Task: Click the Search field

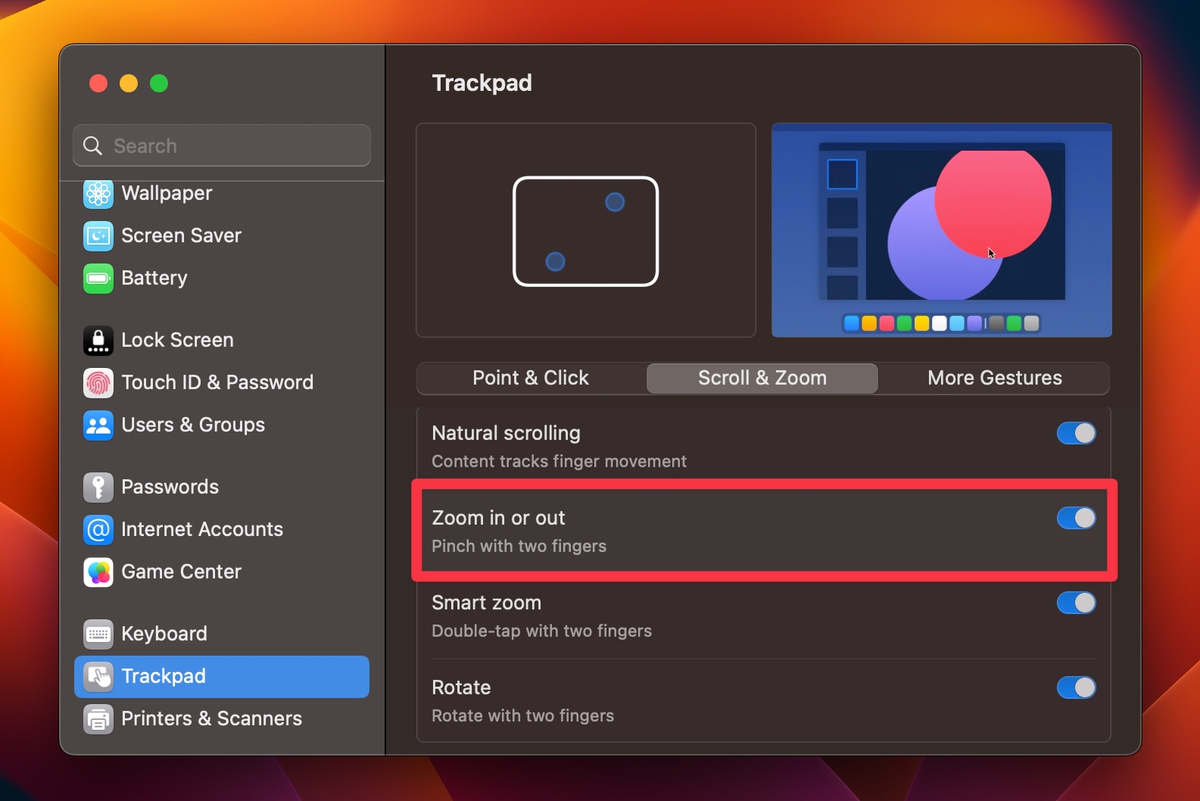Action: (x=220, y=145)
